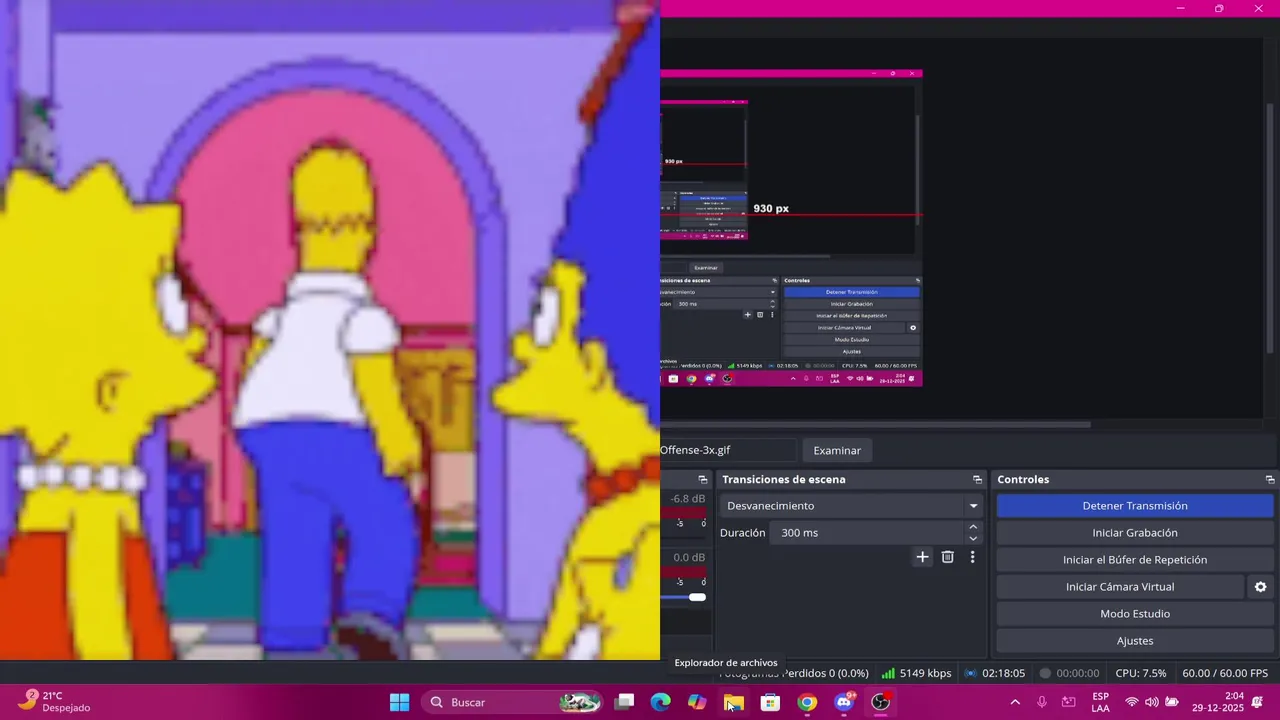Click the -6.8 dB audio level readout

pos(688,499)
